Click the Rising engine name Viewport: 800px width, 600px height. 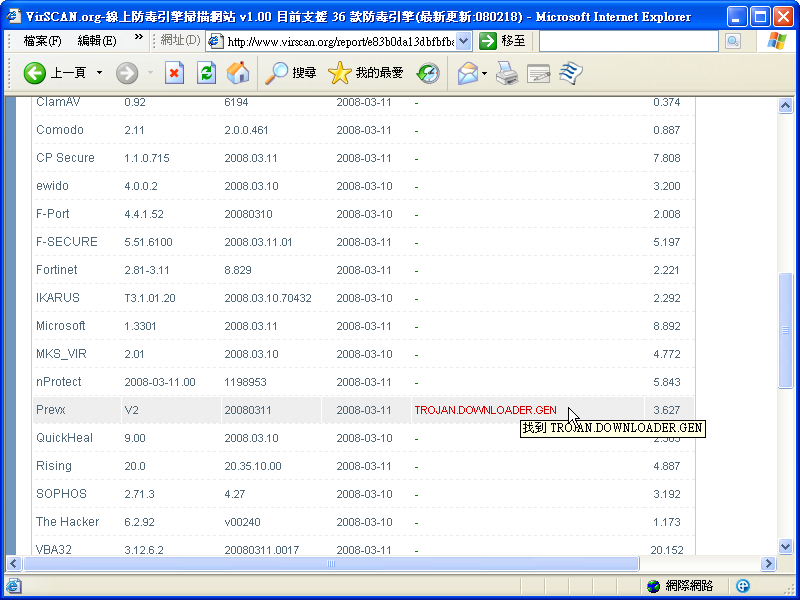click(x=54, y=466)
